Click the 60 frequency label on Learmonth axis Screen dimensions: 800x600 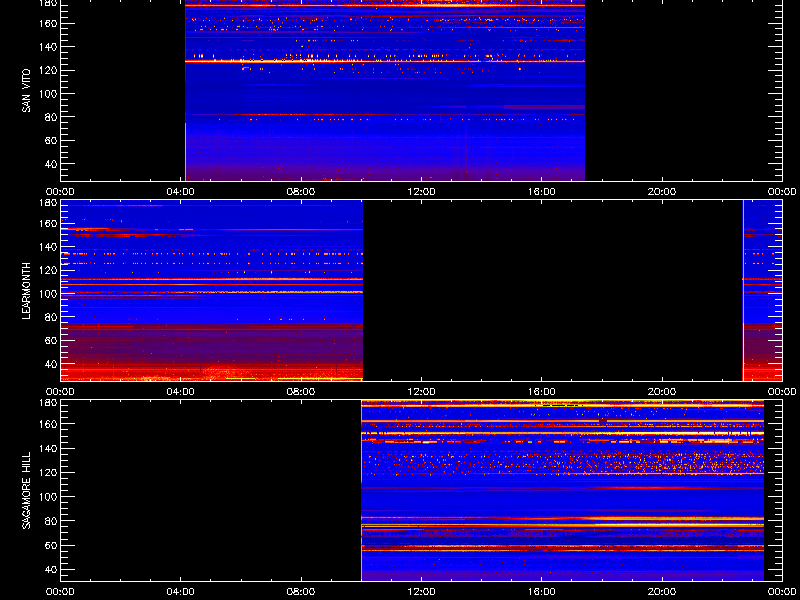[50, 340]
